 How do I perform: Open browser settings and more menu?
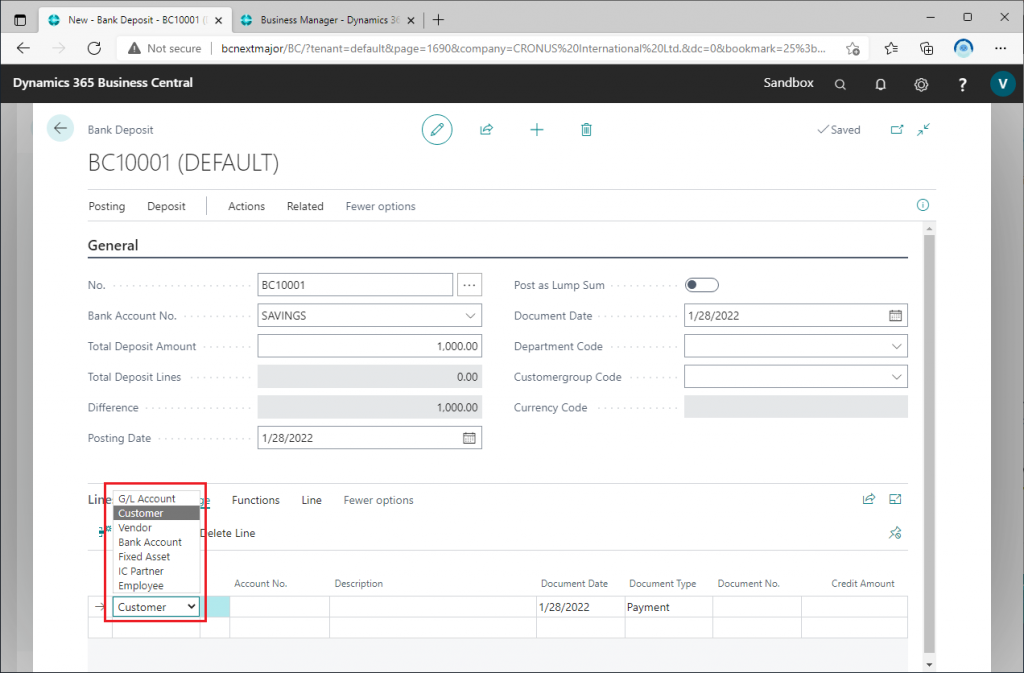coord(1000,48)
